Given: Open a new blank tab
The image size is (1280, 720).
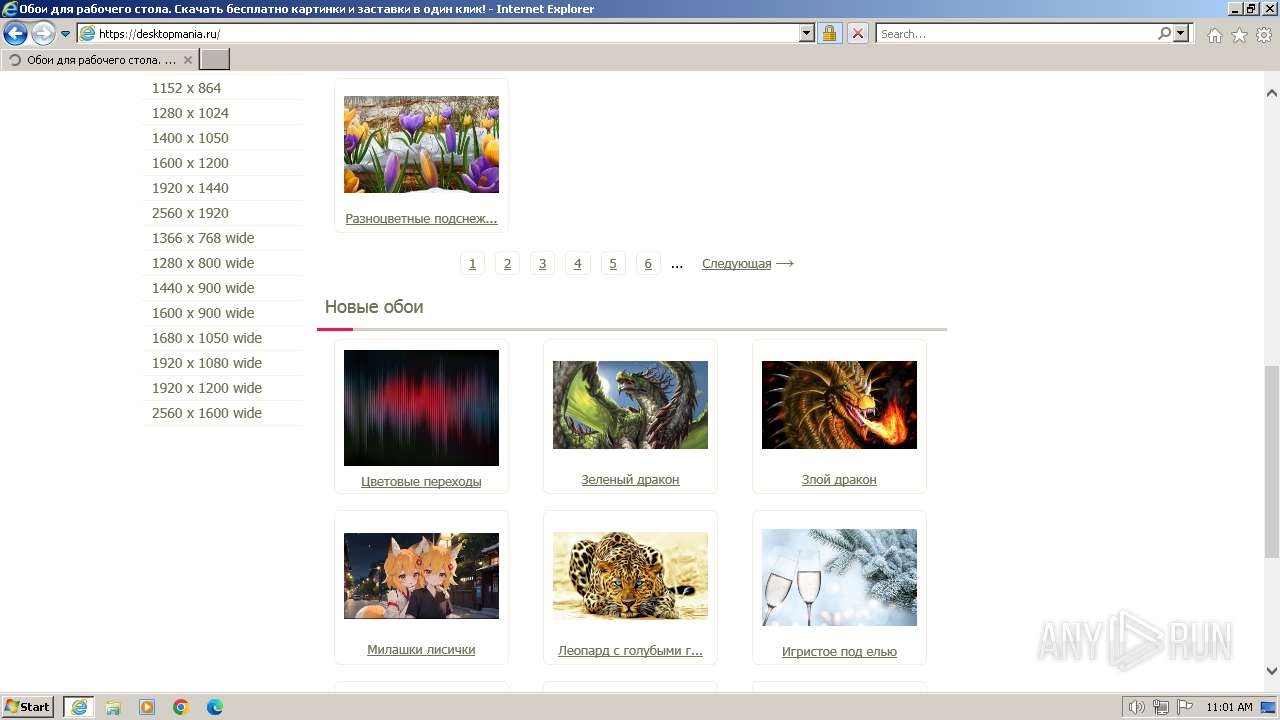Looking at the screenshot, I should pos(215,60).
